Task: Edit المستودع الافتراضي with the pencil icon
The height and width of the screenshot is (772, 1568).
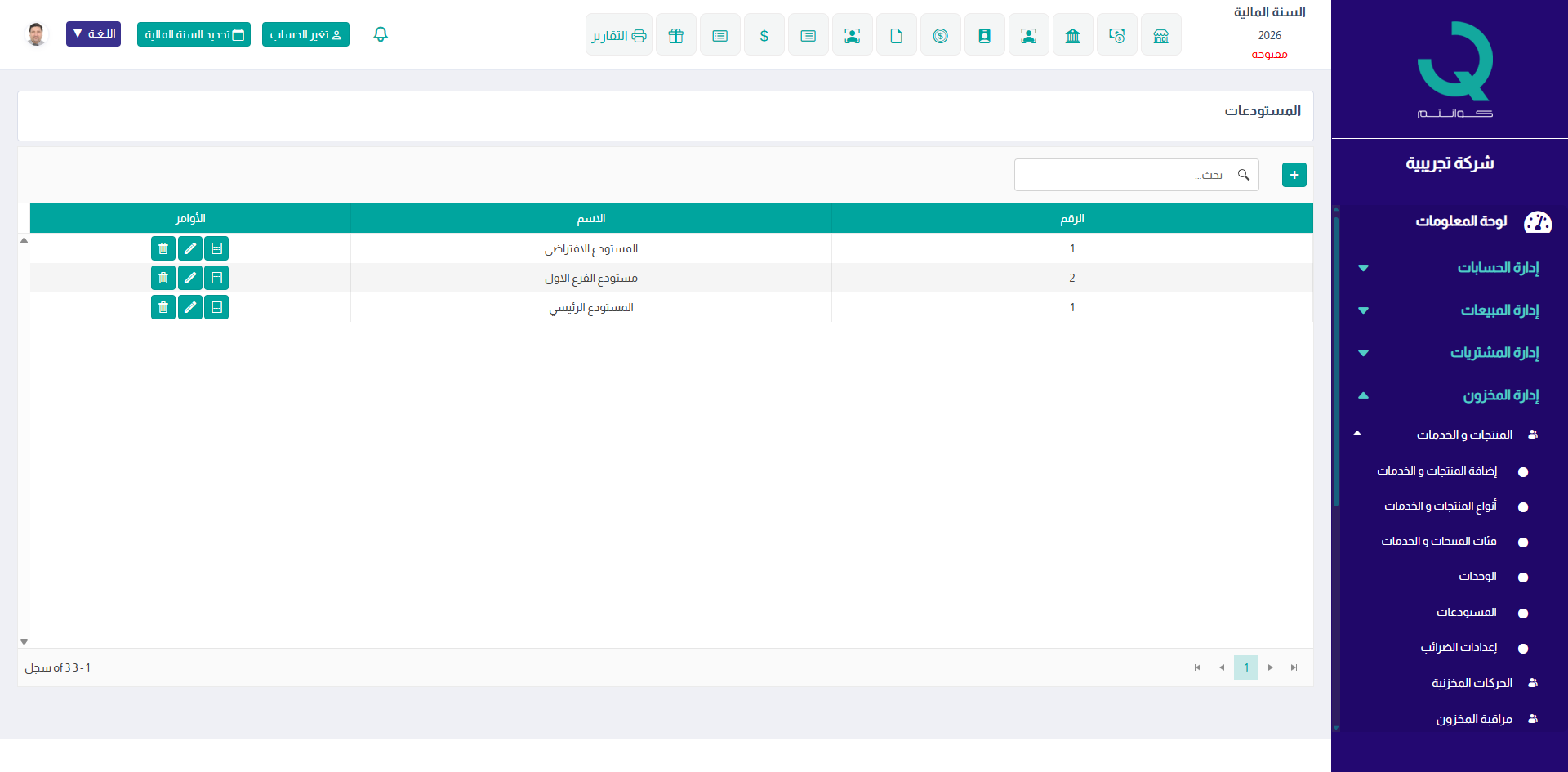Action: point(189,248)
